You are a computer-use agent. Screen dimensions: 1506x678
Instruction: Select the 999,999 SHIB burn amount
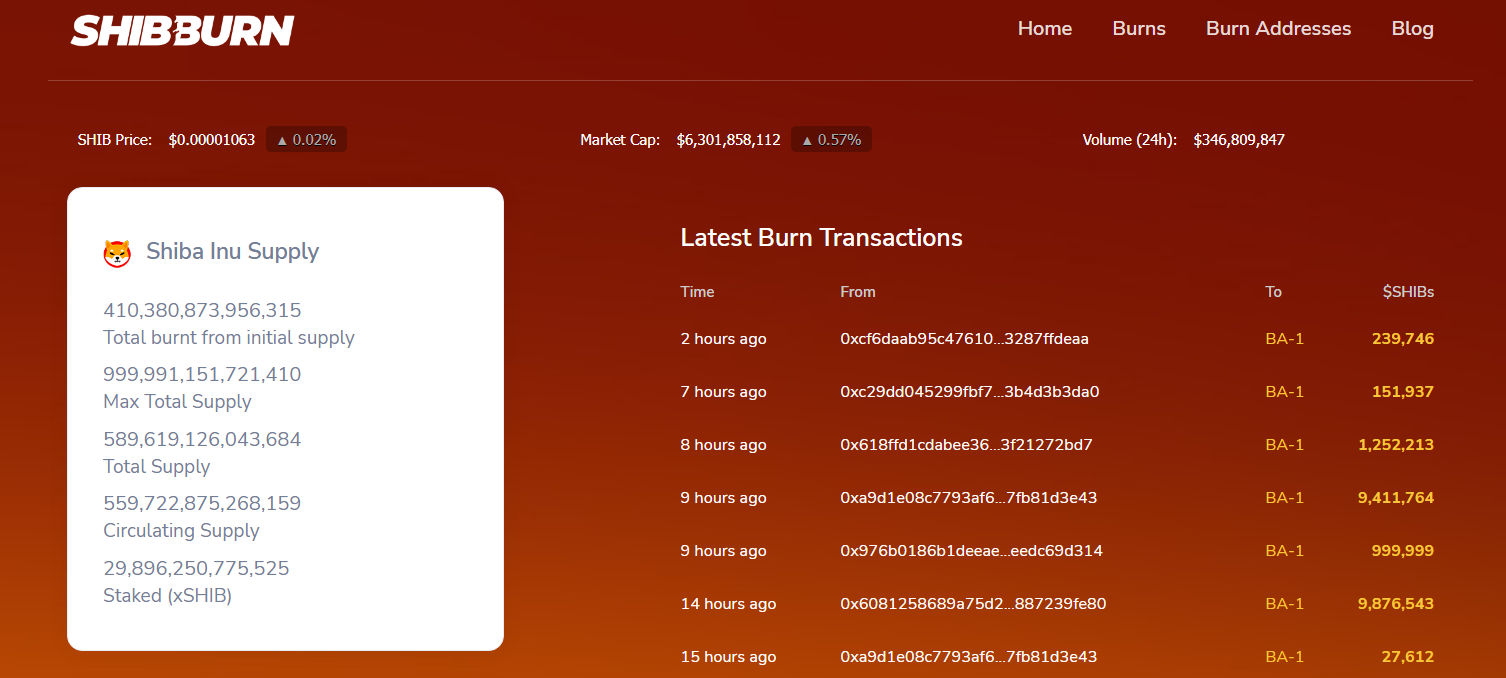pyautogui.click(x=1403, y=551)
